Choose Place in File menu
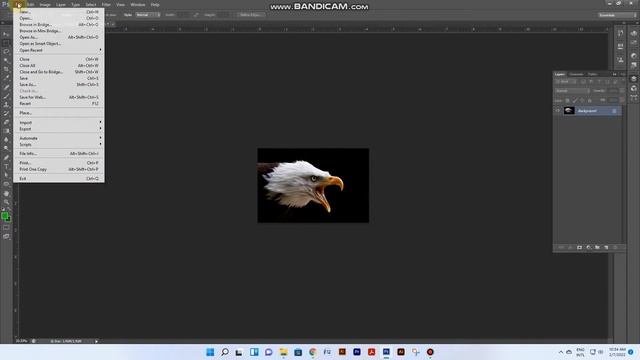This screenshot has height=360, width=640. [x=59, y=113]
